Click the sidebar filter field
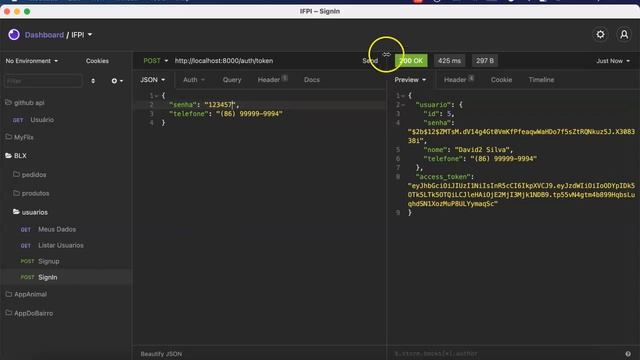 (43, 81)
